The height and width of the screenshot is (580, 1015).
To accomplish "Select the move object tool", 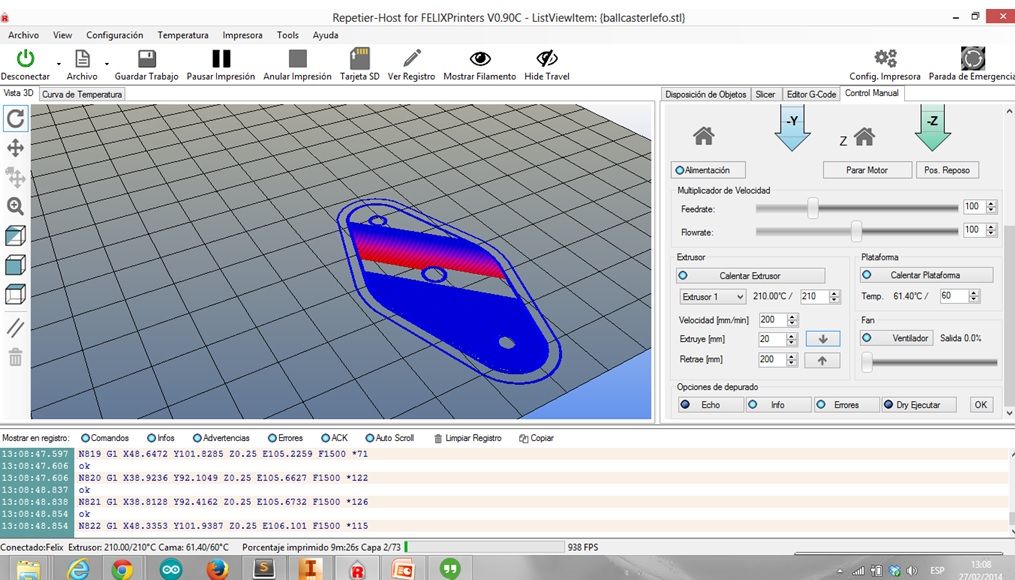I will (16, 177).
